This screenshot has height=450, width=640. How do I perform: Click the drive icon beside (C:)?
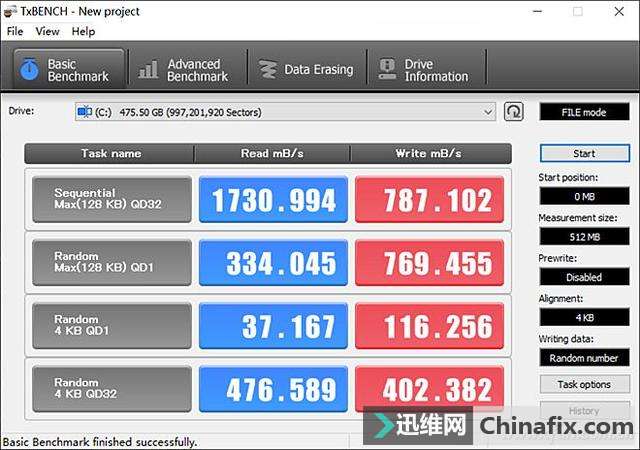coord(84,111)
